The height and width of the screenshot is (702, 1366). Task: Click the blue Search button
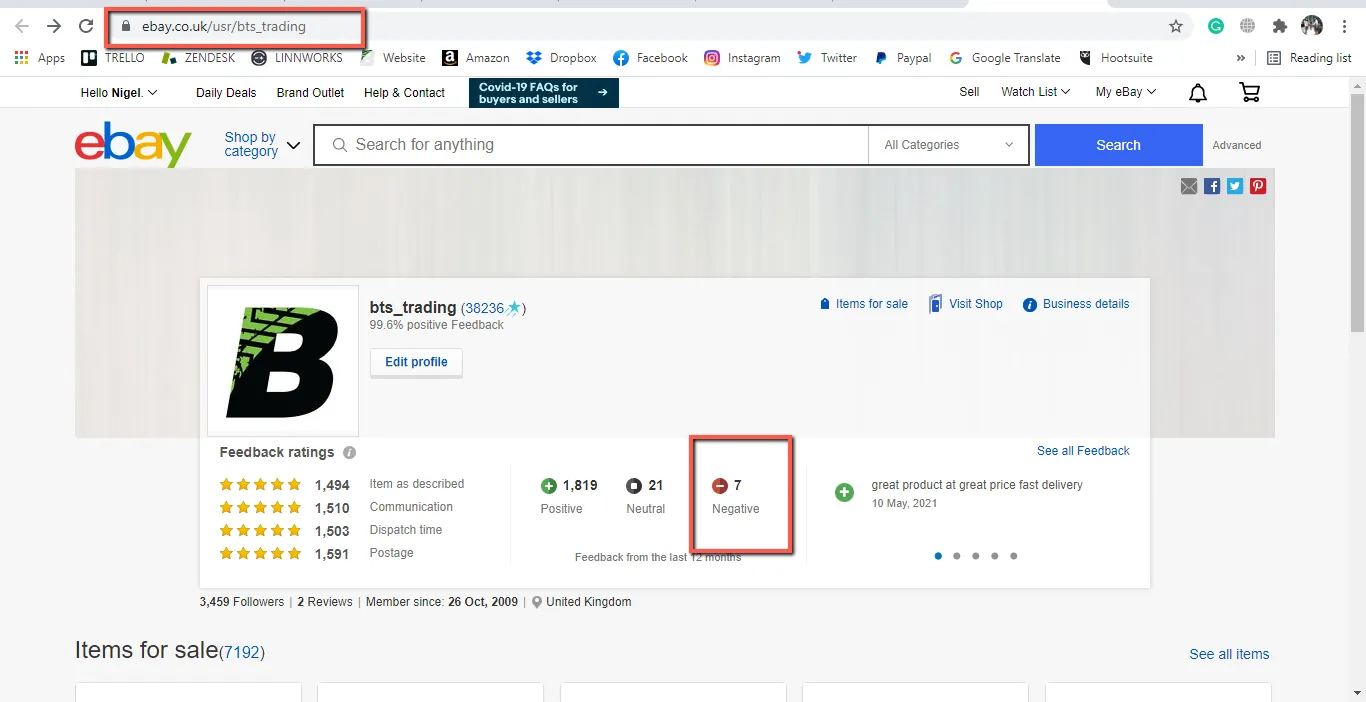1118,145
